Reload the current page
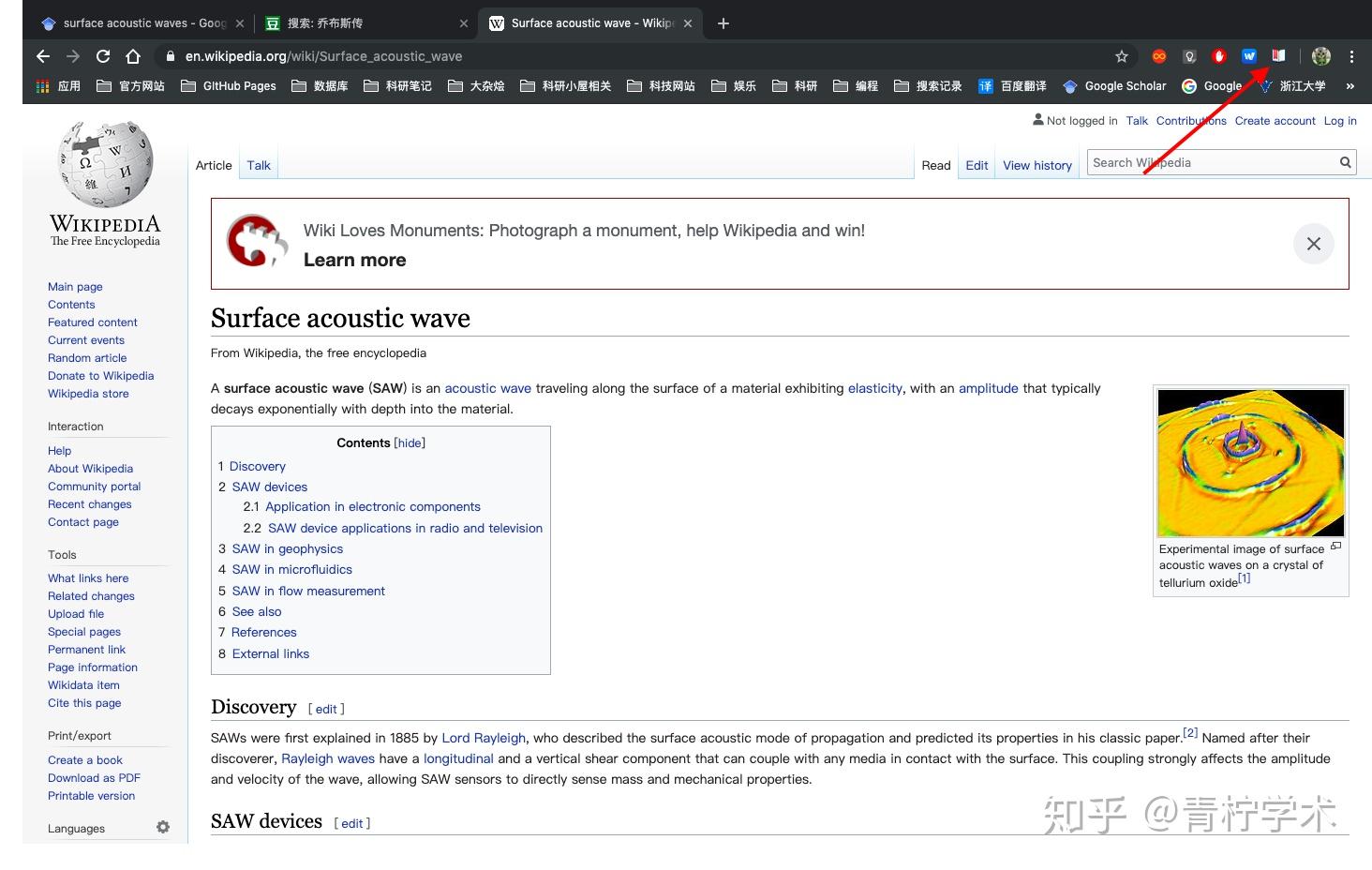Image resolution: width=1372 pixels, height=870 pixels. pos(103,56)
